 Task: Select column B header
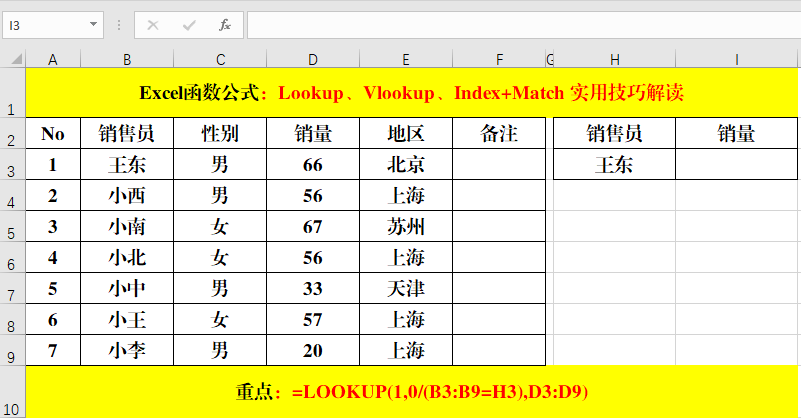click(127, 59)
